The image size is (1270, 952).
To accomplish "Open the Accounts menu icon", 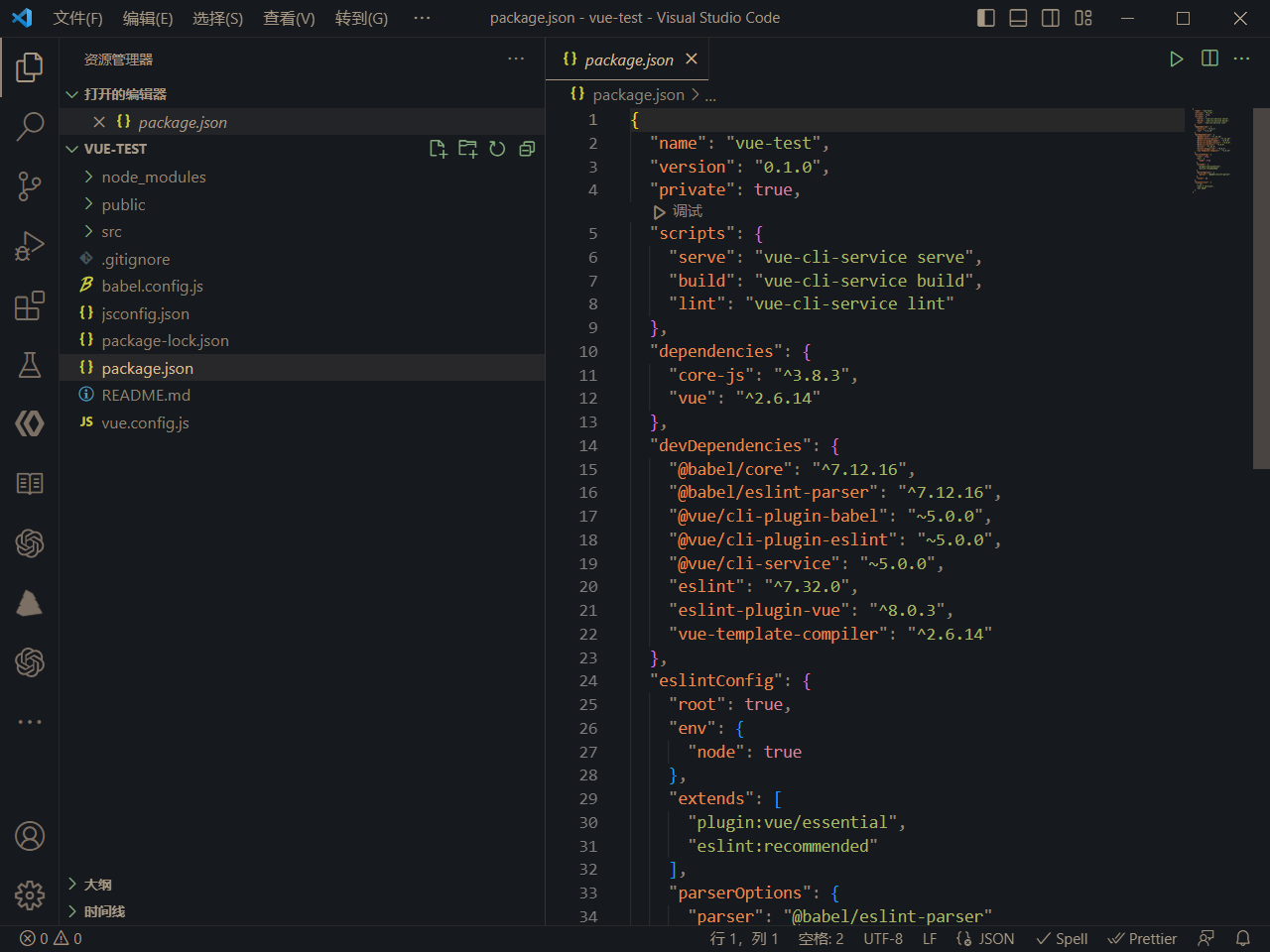I will click(30, 836).
